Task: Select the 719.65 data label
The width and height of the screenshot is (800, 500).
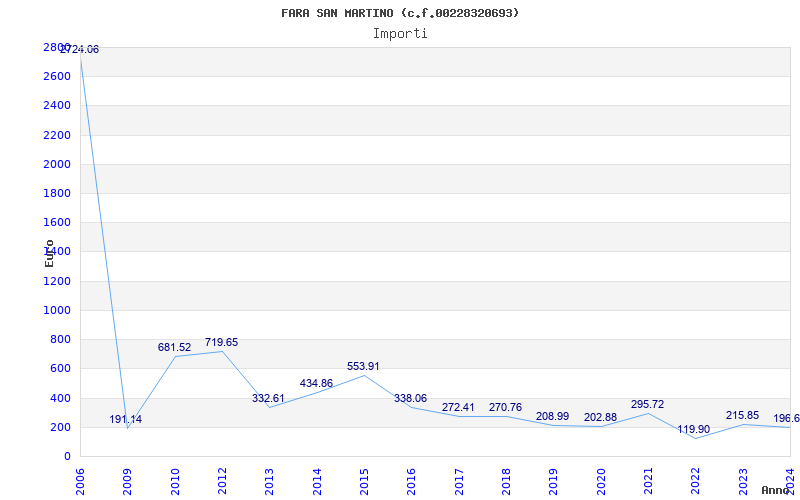Action: [x=221, y=342]
